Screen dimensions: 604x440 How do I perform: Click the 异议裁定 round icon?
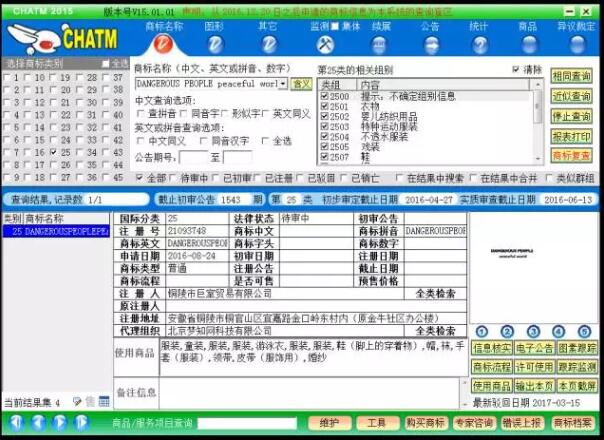click(575, 45)
